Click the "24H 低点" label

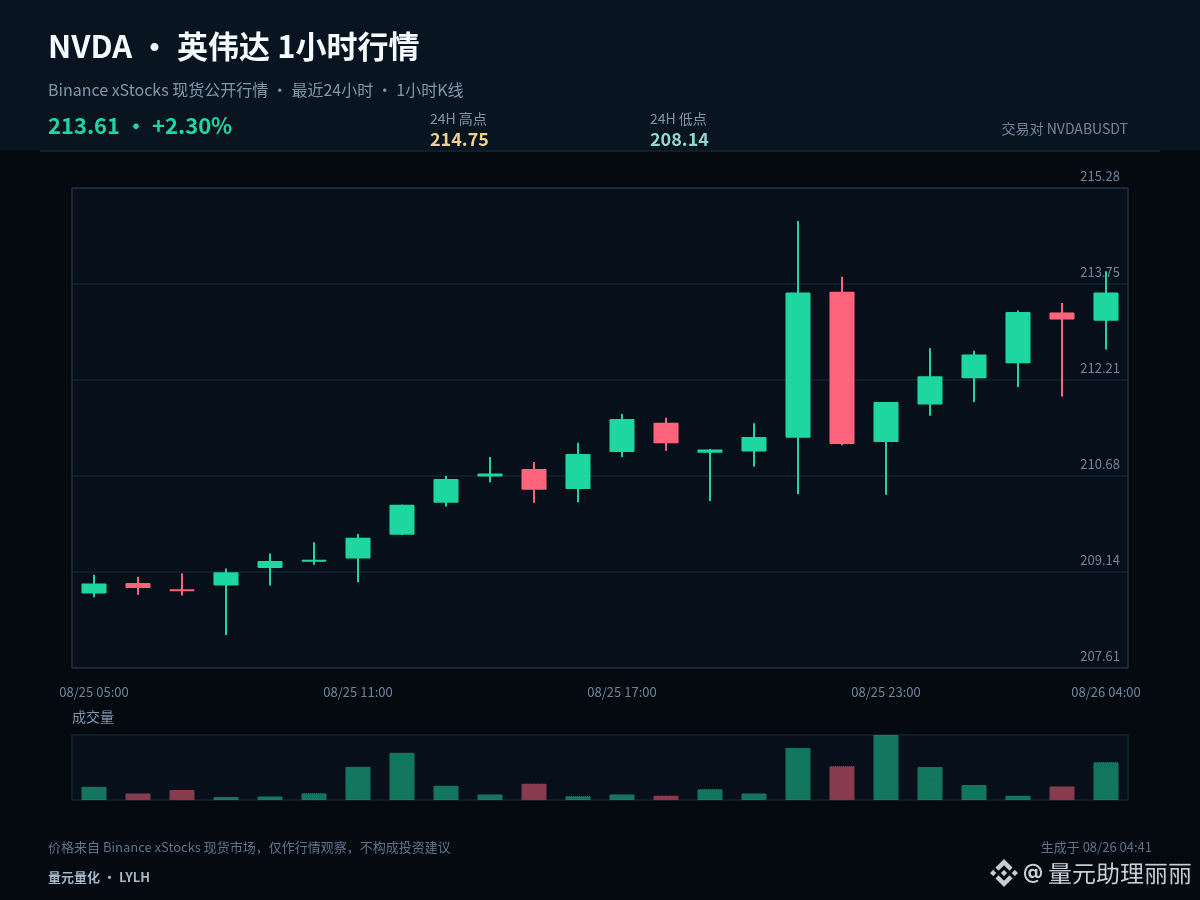(x=678, y=119)
